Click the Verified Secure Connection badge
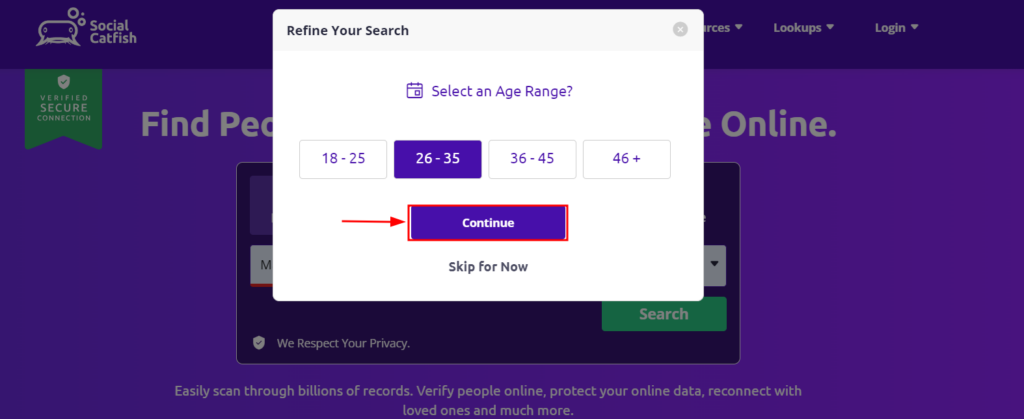 click(63, 108)
